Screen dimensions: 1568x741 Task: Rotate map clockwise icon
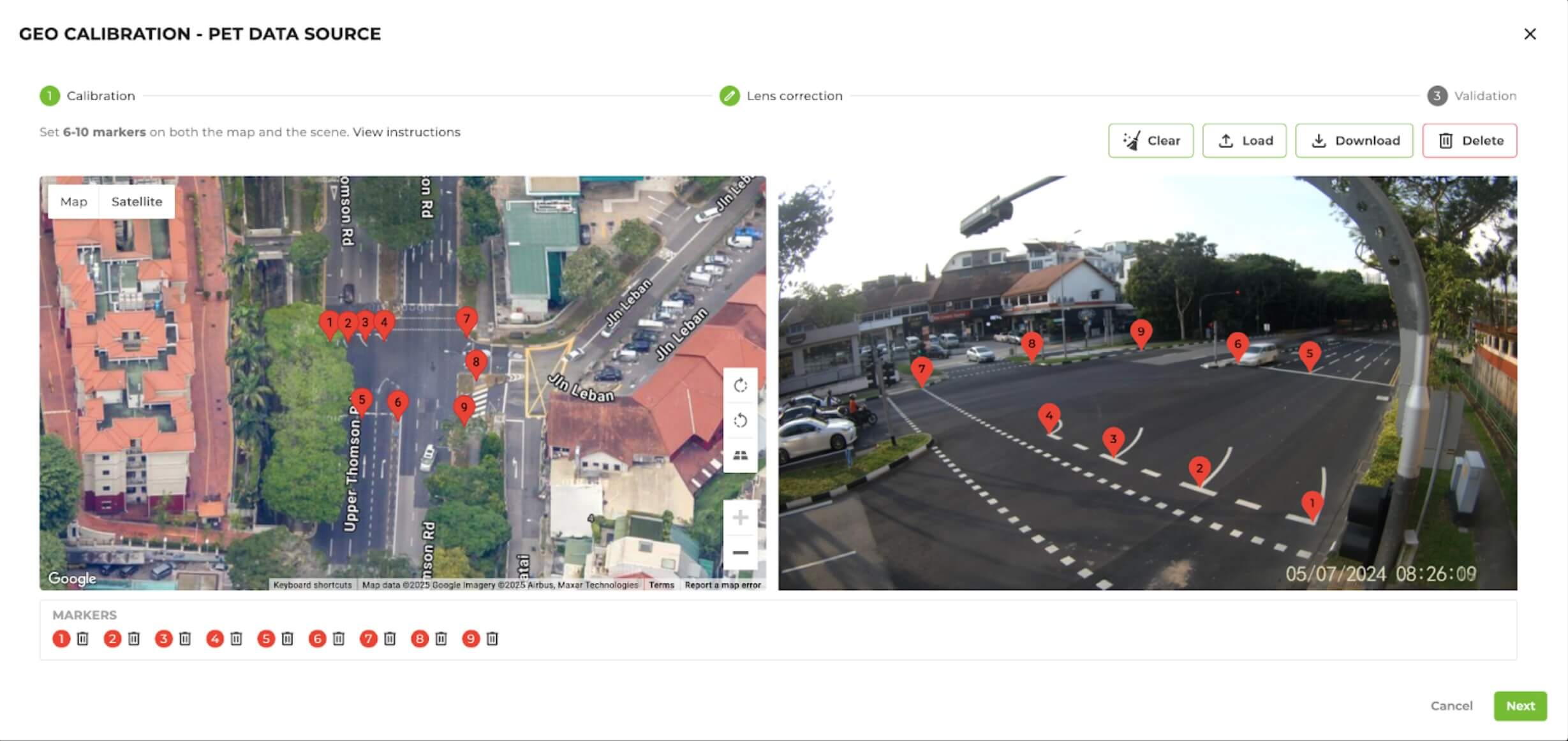coord(740,385)
